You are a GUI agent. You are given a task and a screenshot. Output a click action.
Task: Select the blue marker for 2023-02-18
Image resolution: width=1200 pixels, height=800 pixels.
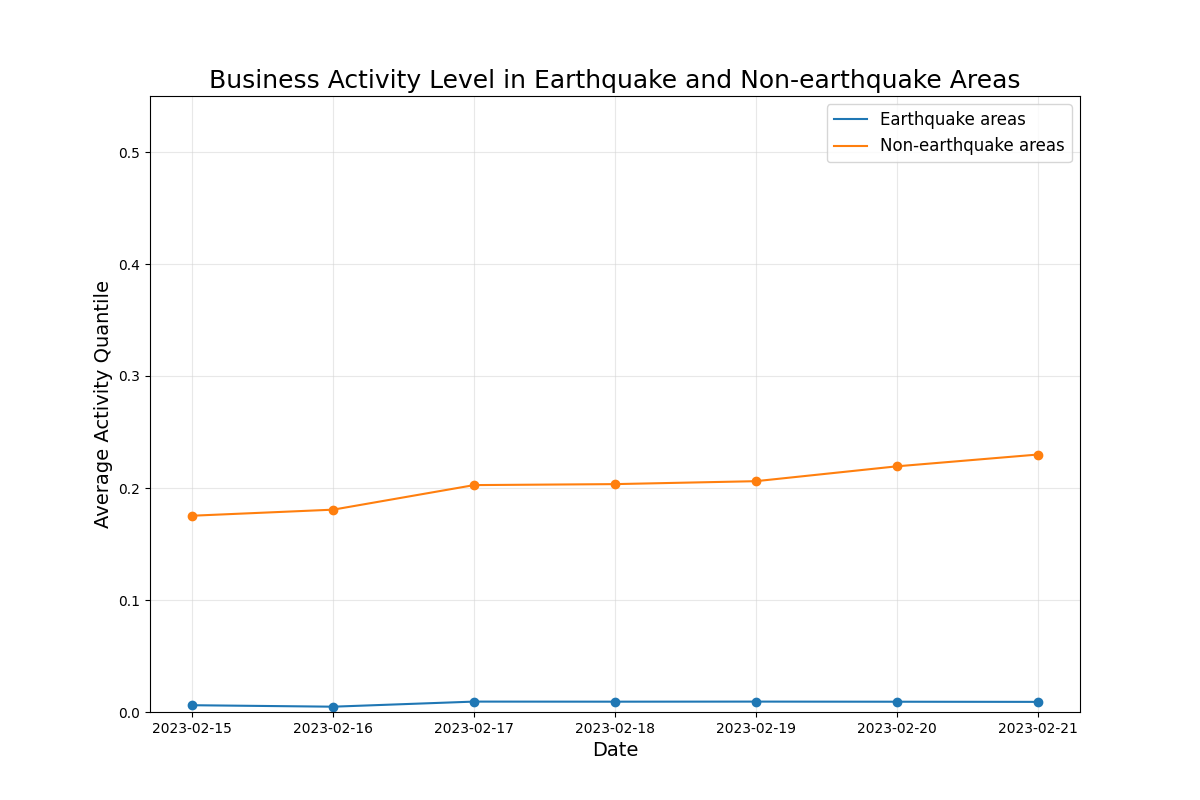pos(615,702)
